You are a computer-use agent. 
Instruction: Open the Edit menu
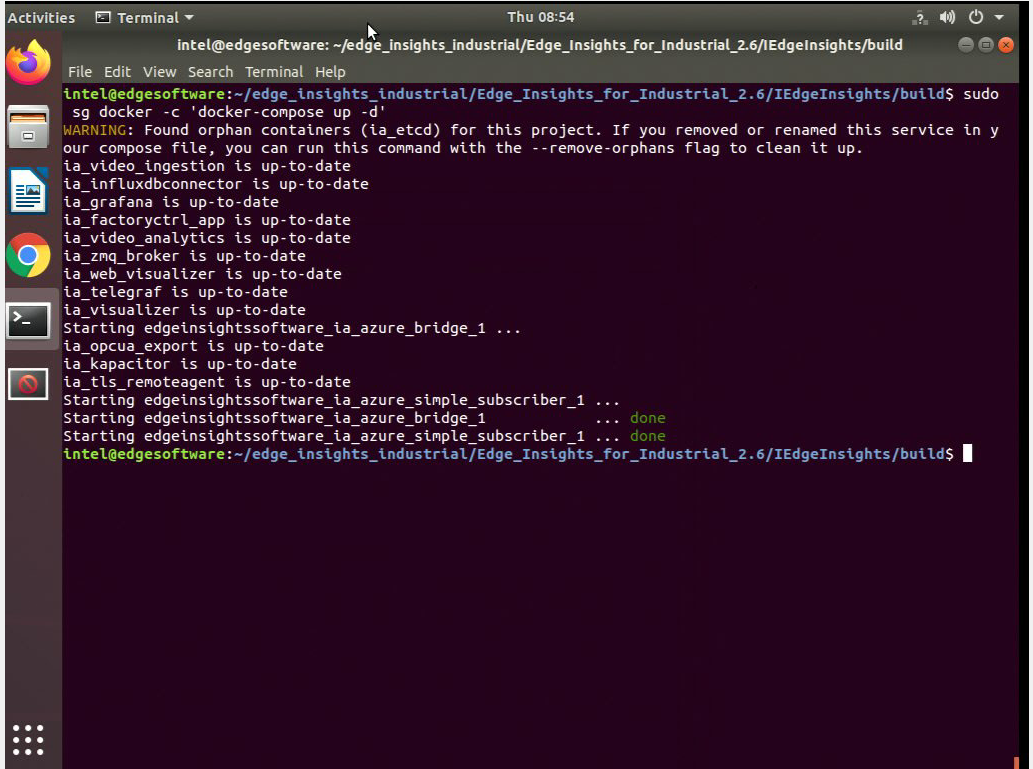117,72
